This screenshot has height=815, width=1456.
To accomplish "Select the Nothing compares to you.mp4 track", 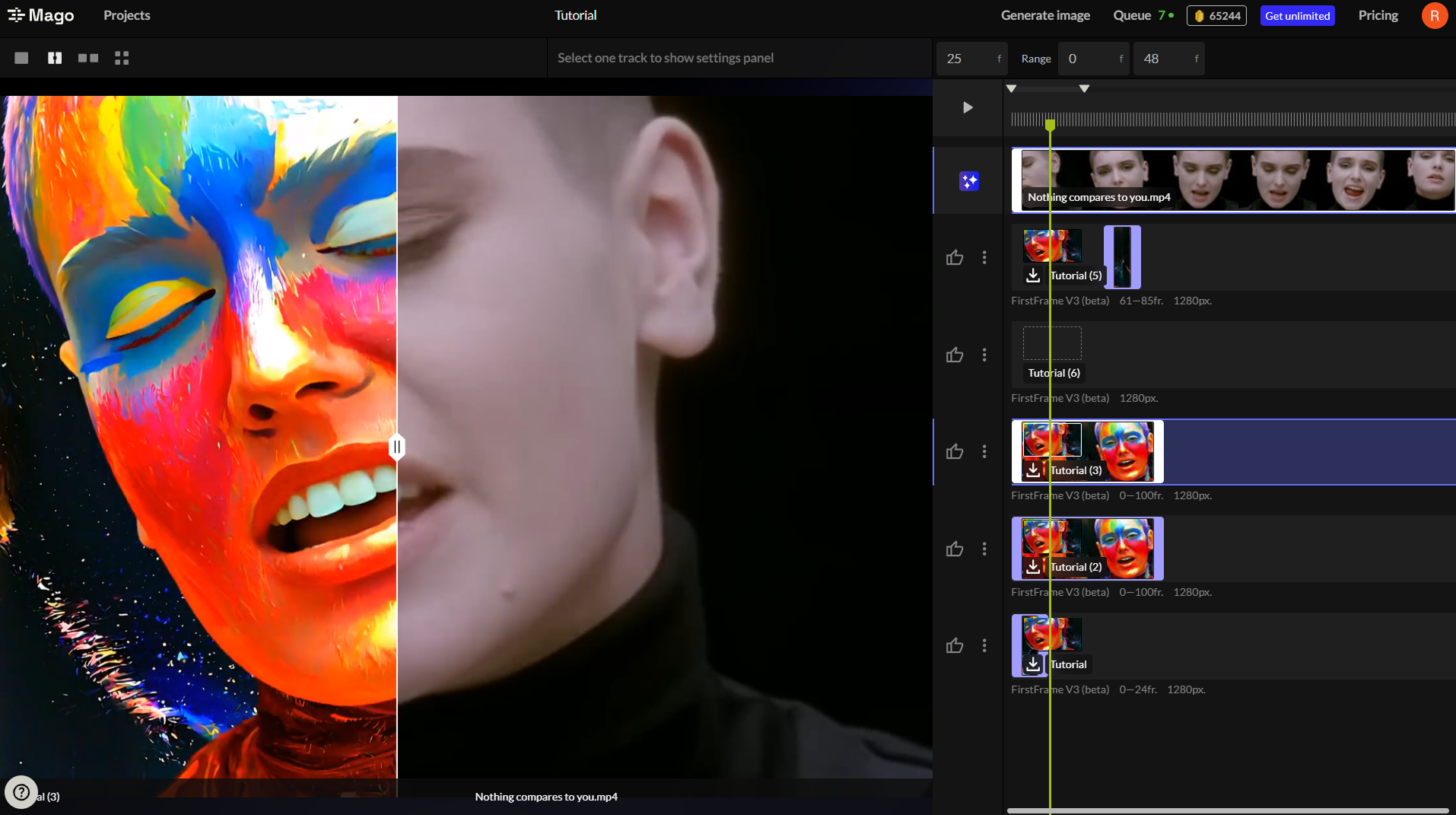I will [1233, 180].
